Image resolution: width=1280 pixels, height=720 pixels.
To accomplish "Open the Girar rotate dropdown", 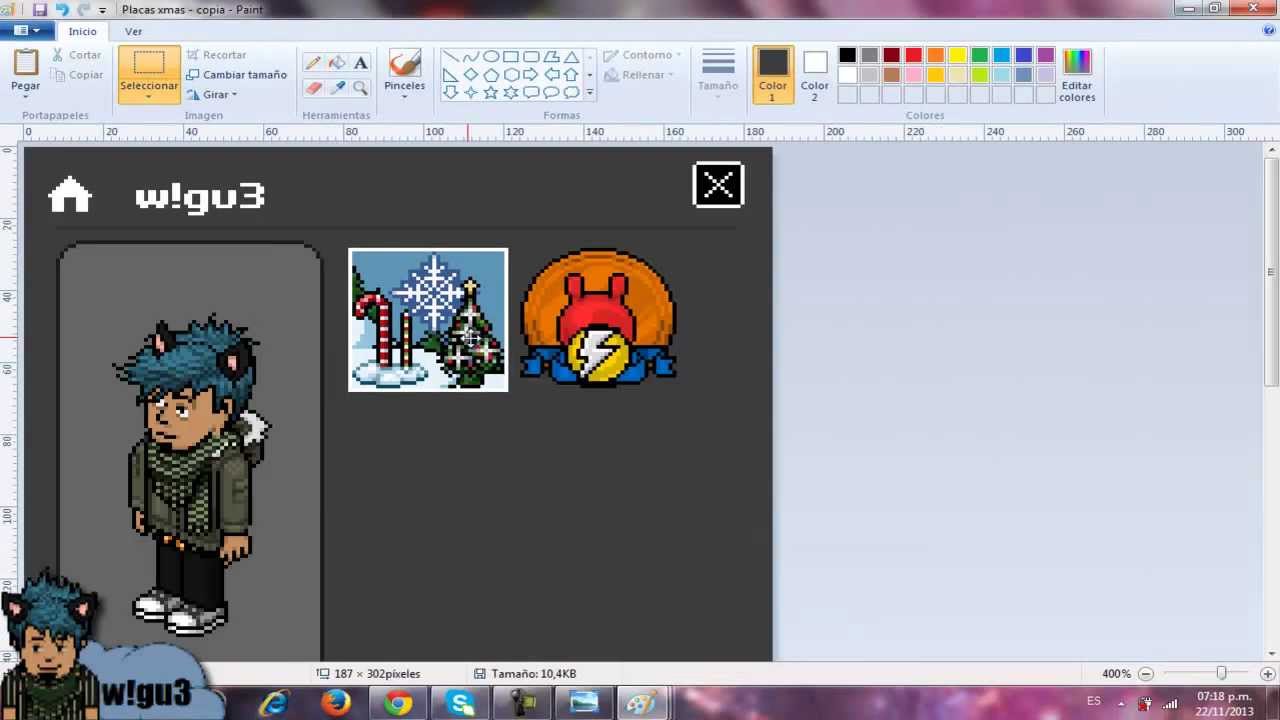I will point(212,94).
